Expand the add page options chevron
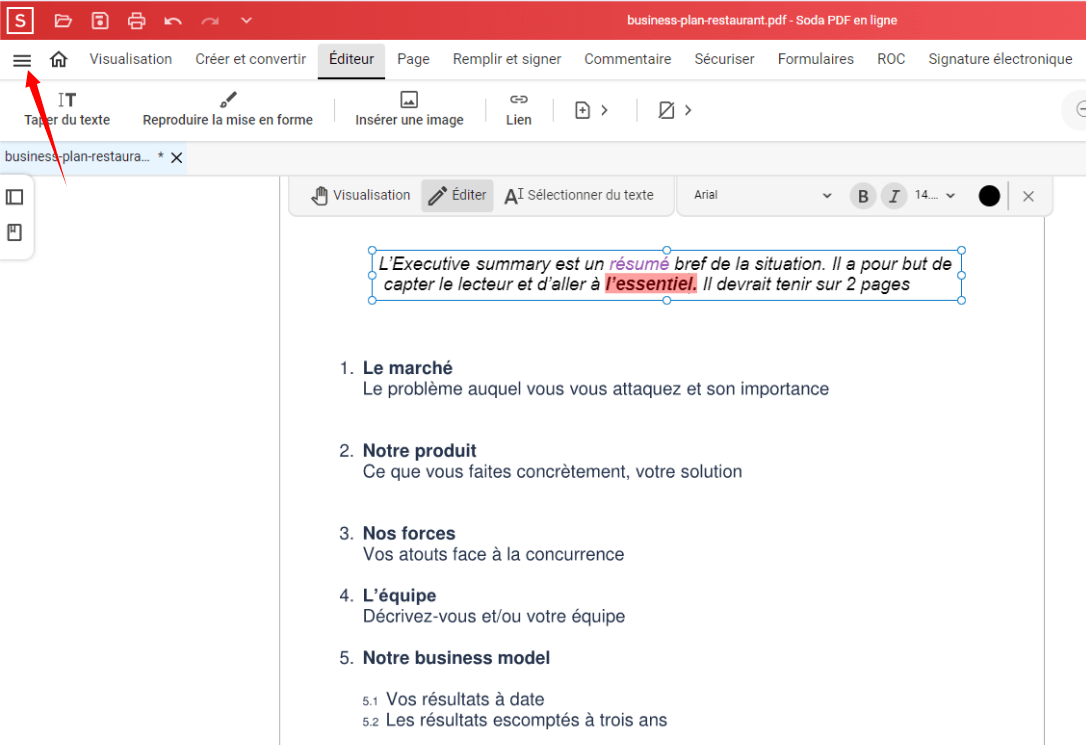Image resolution: width=1086 pixels, height=745 pixels. point(605,110)
